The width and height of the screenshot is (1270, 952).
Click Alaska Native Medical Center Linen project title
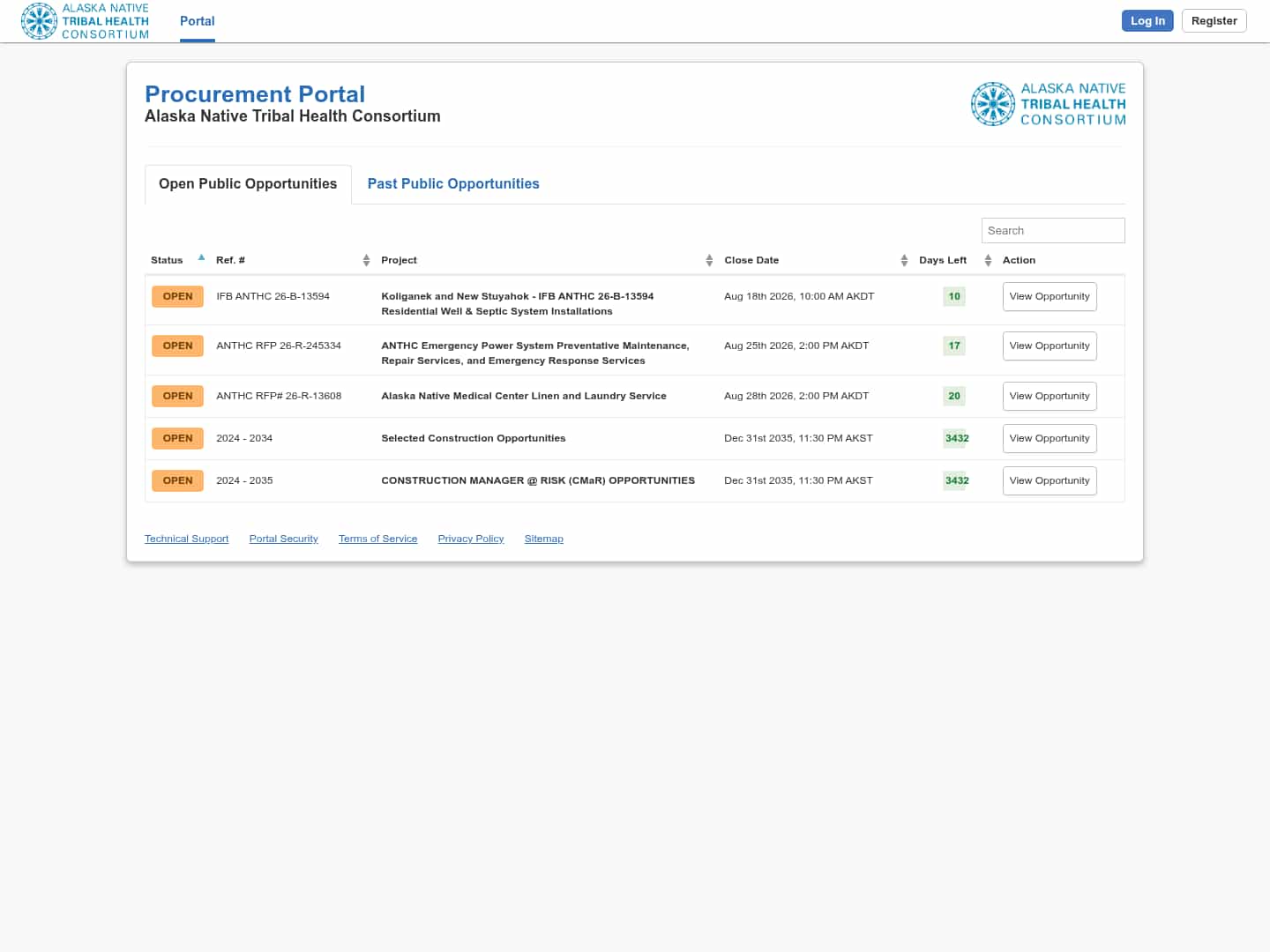pos(524,397)
